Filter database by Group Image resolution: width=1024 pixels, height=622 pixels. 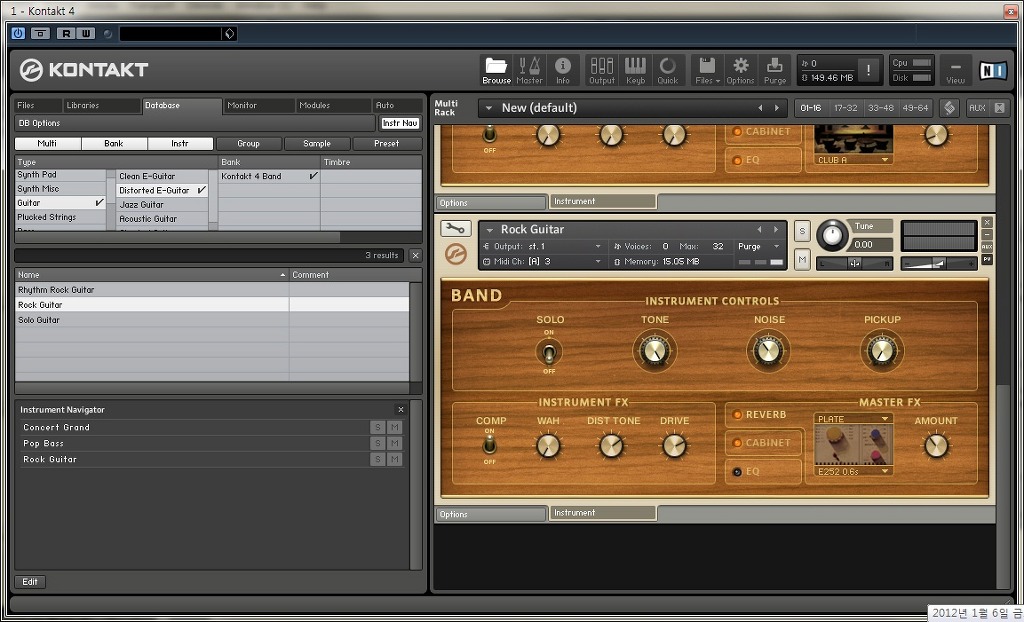249,144
